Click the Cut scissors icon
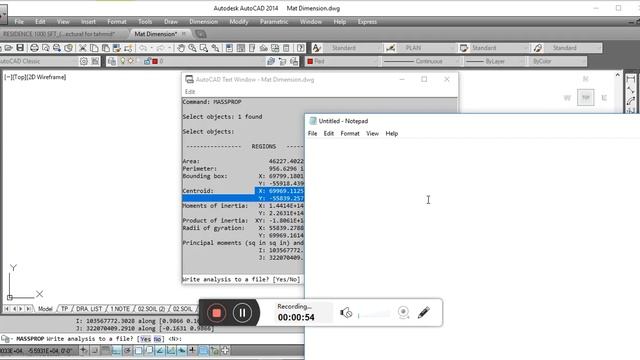This screenshot has width=640, height=360. point(82,48)
